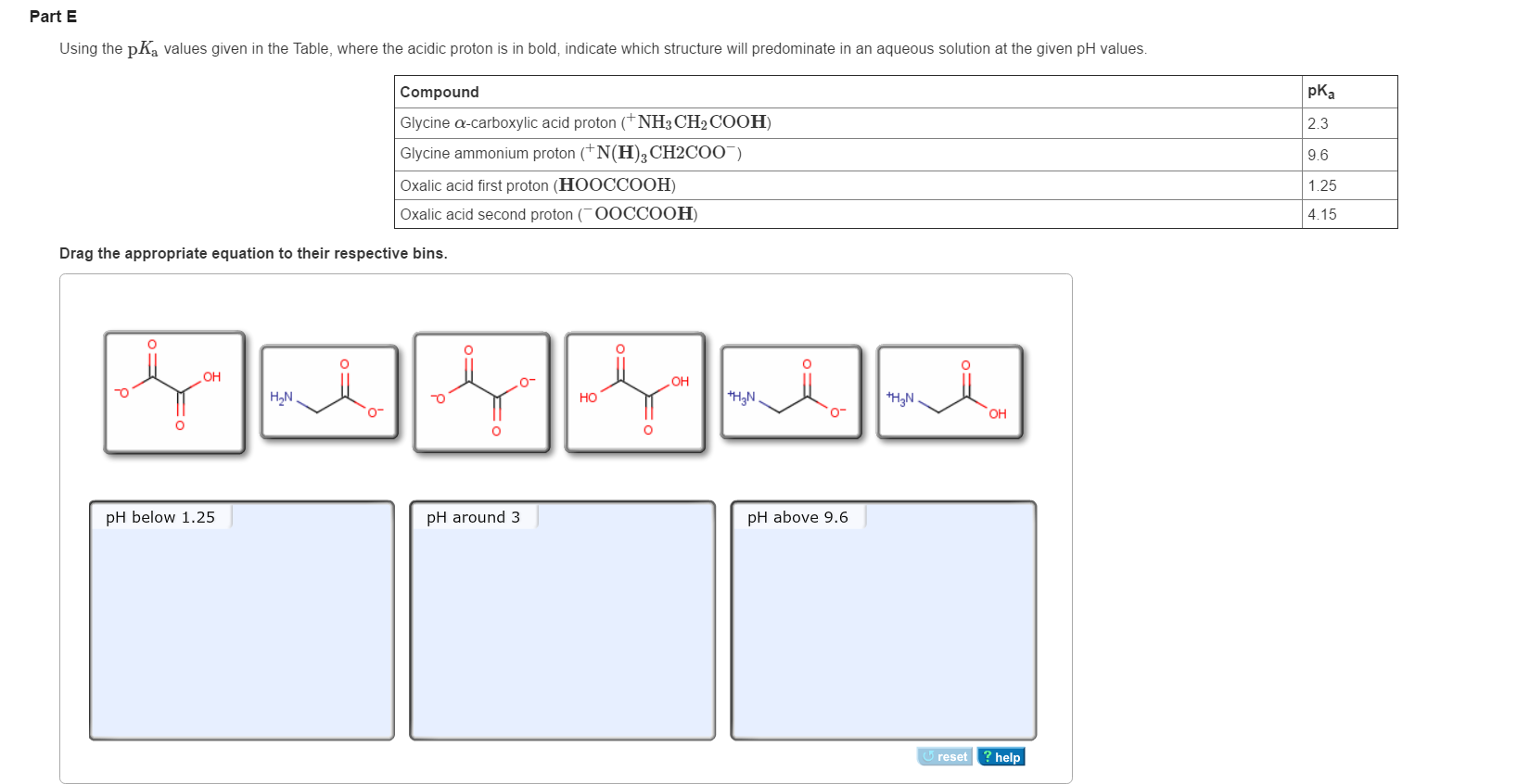Select the Glycine α-carboxylic acid proton row
1517x784 pixels.
coord(585,122)
